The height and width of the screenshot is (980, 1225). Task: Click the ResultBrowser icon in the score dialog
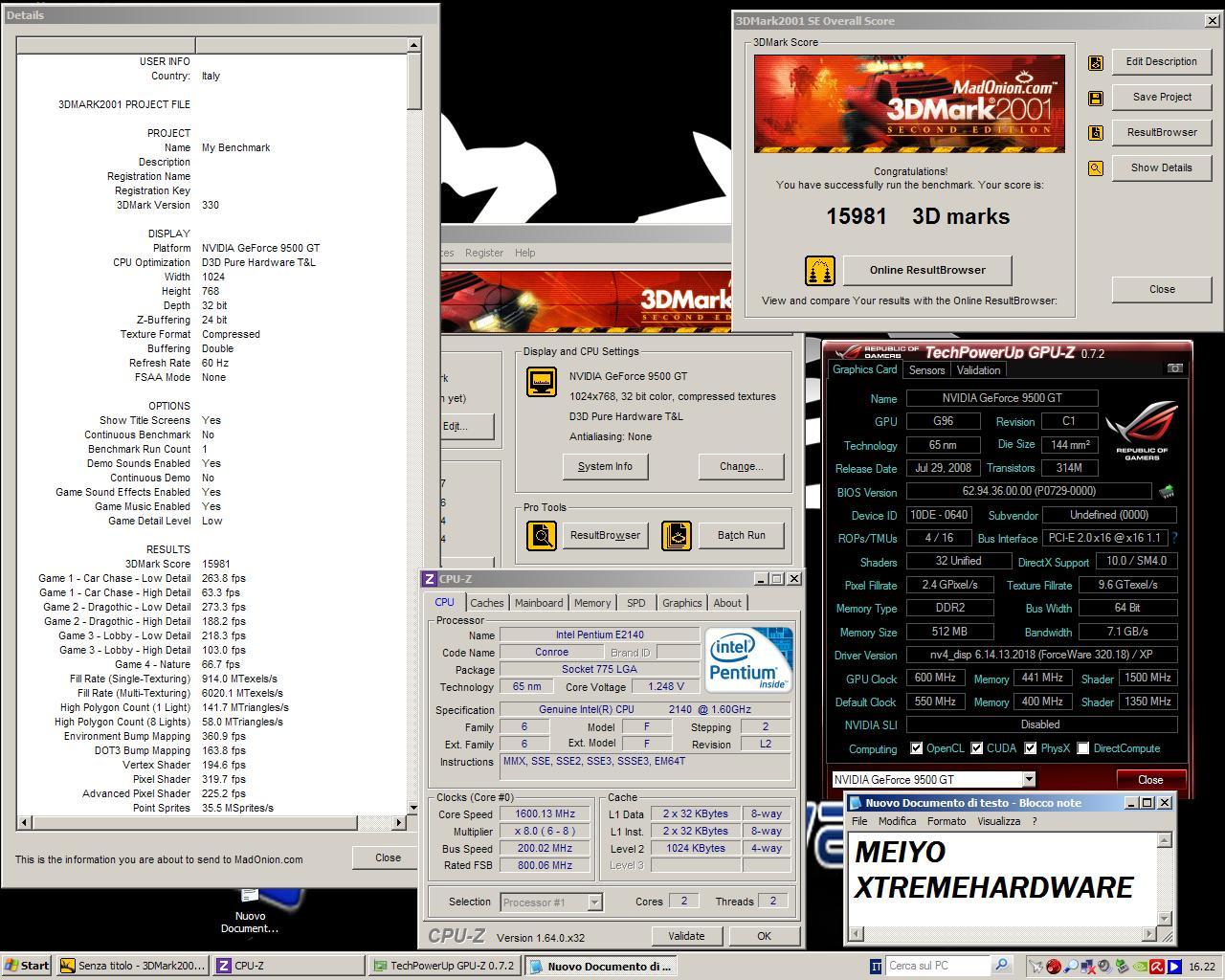click(1096, 133)
